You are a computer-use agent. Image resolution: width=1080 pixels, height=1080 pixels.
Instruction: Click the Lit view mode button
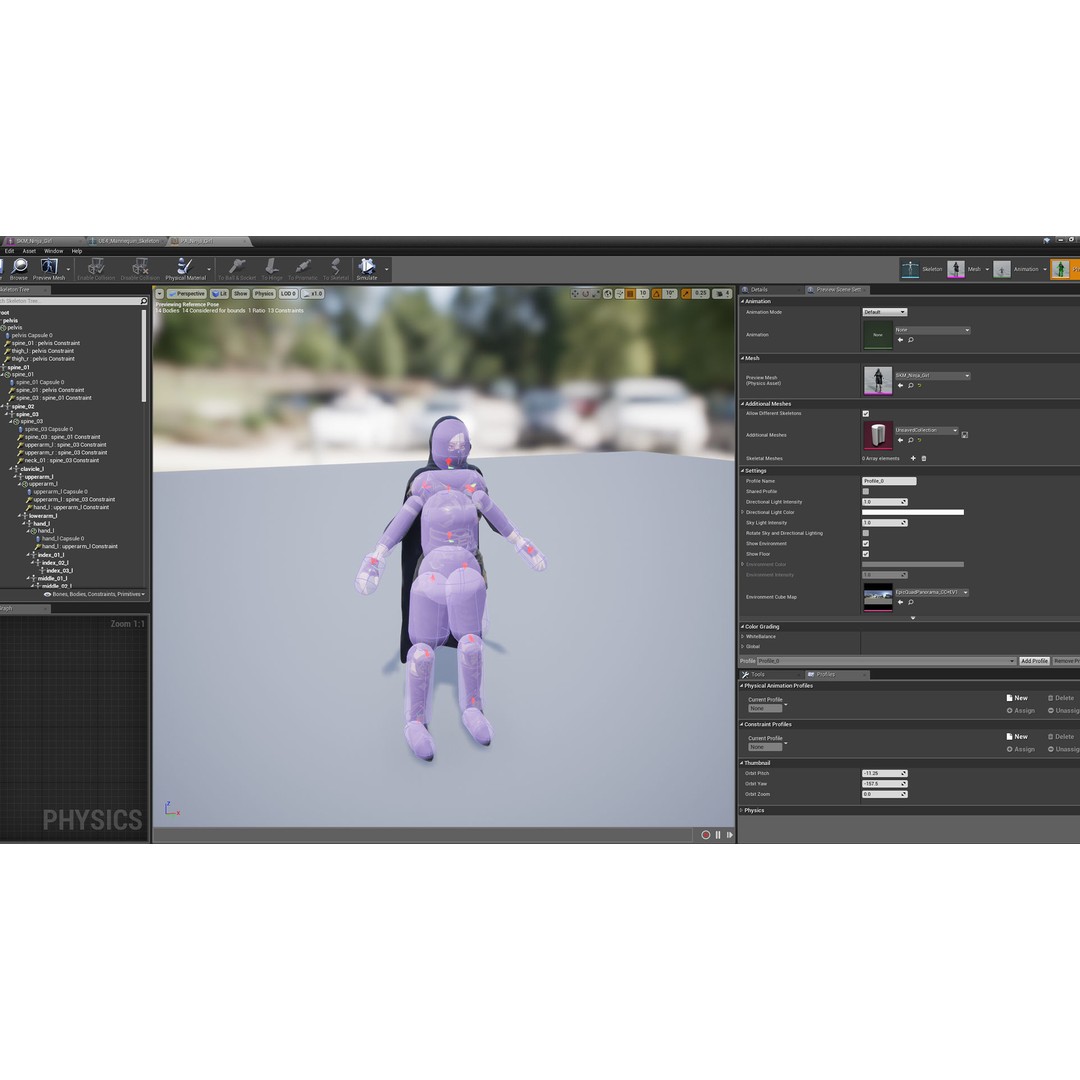[219, 293]
